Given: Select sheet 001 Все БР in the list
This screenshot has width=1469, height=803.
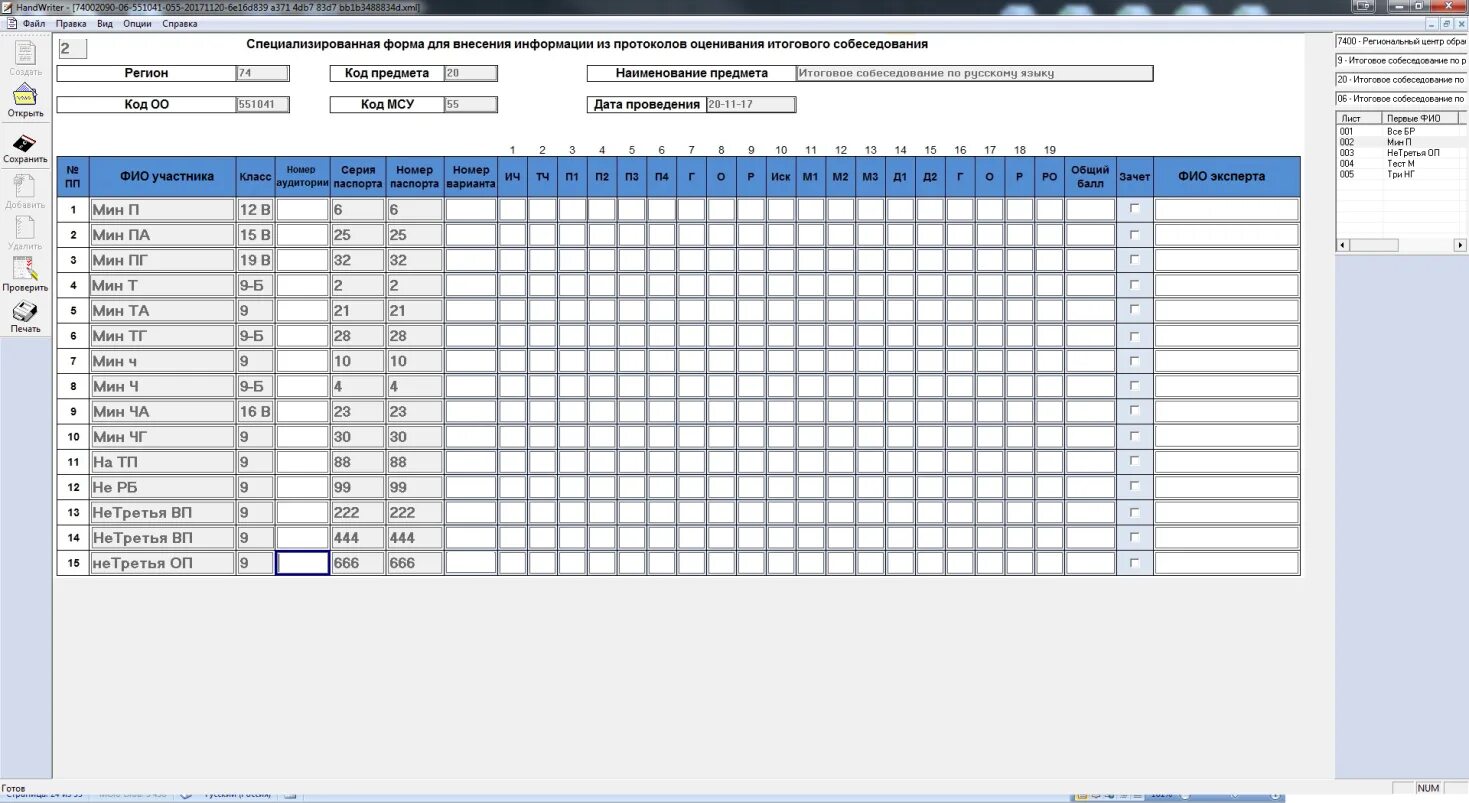Looking at the screenshot, I should 1400,131.
